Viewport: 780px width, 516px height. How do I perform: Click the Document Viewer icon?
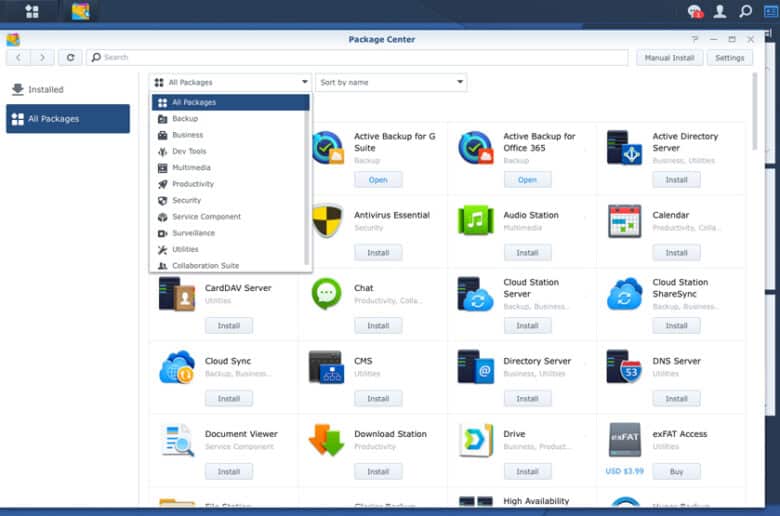178,440
